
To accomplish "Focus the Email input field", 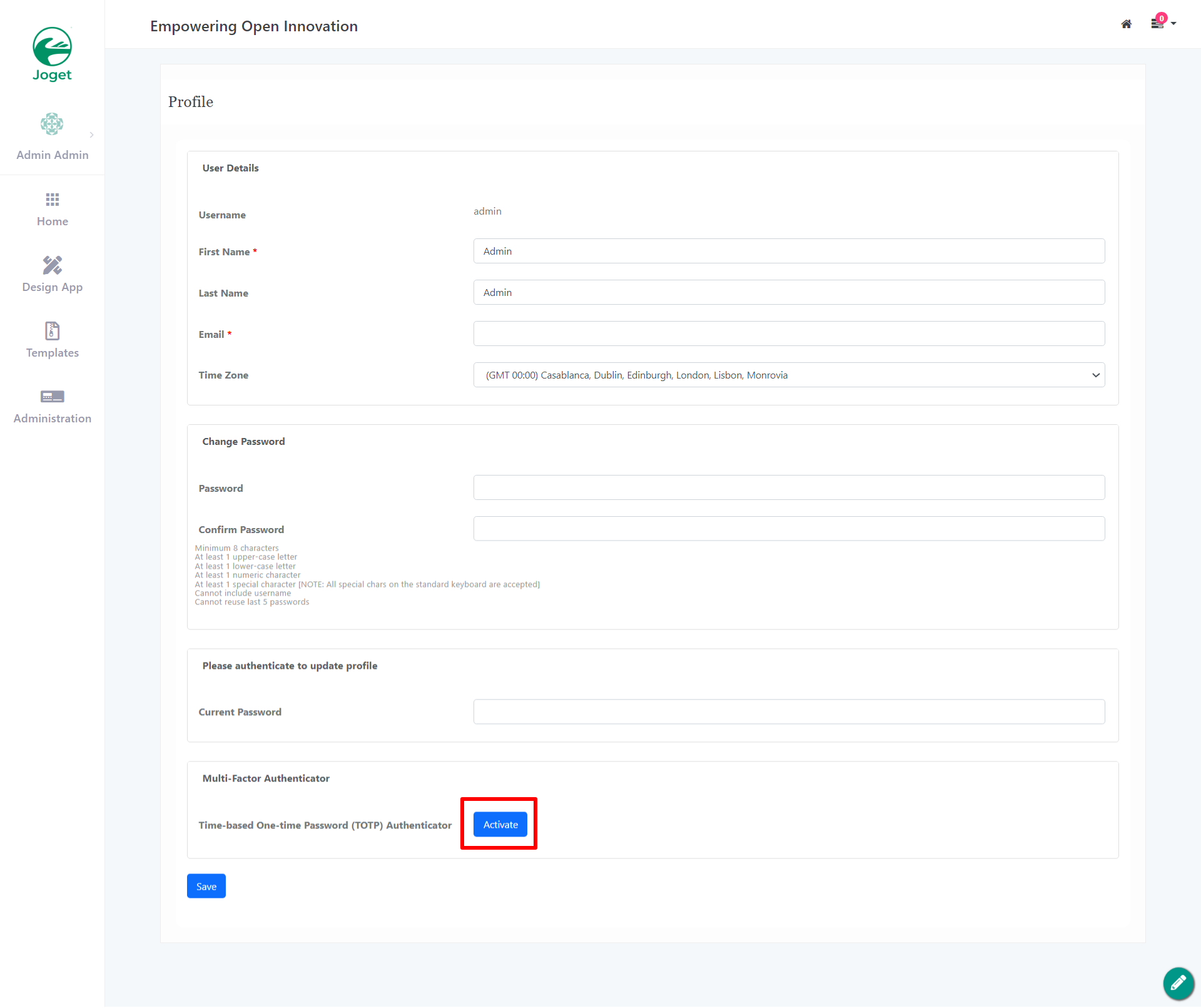I will click(x=789, y=333).
